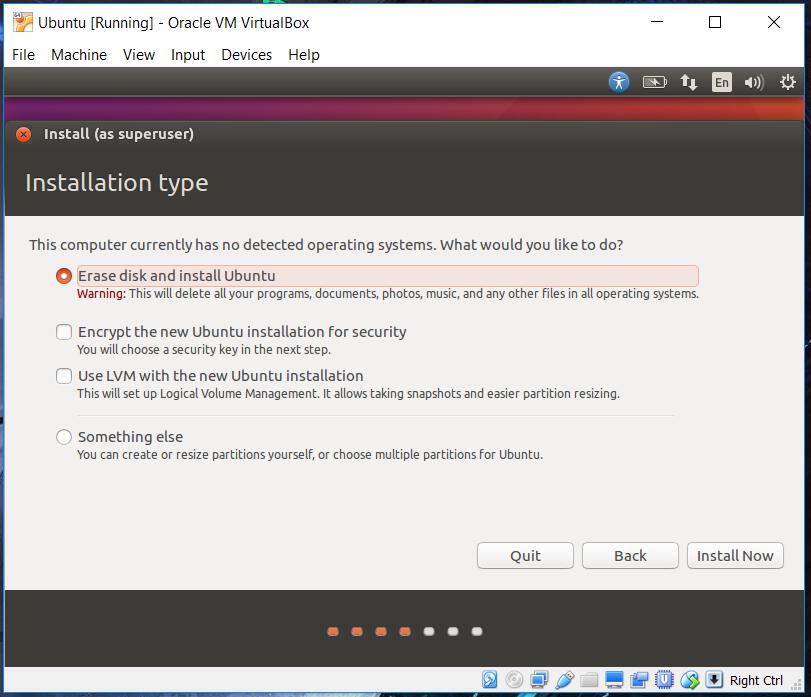
Task: Open the View menu
Action: point(139,55)
